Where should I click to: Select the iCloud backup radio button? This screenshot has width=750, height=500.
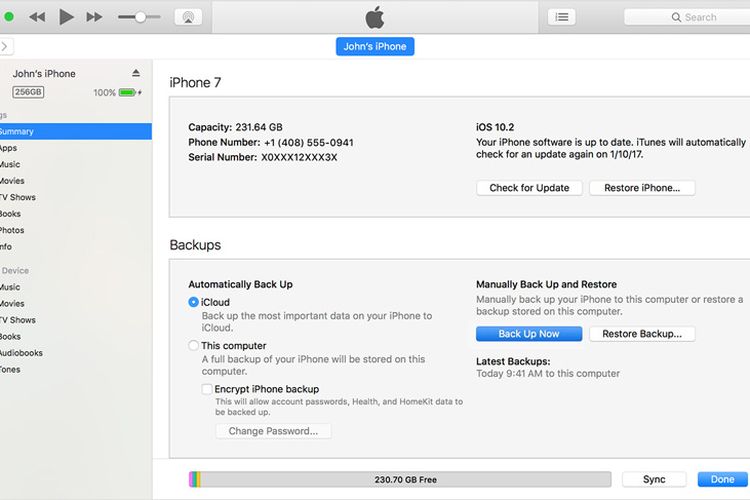pyautogui.click(x=193, y=302)
